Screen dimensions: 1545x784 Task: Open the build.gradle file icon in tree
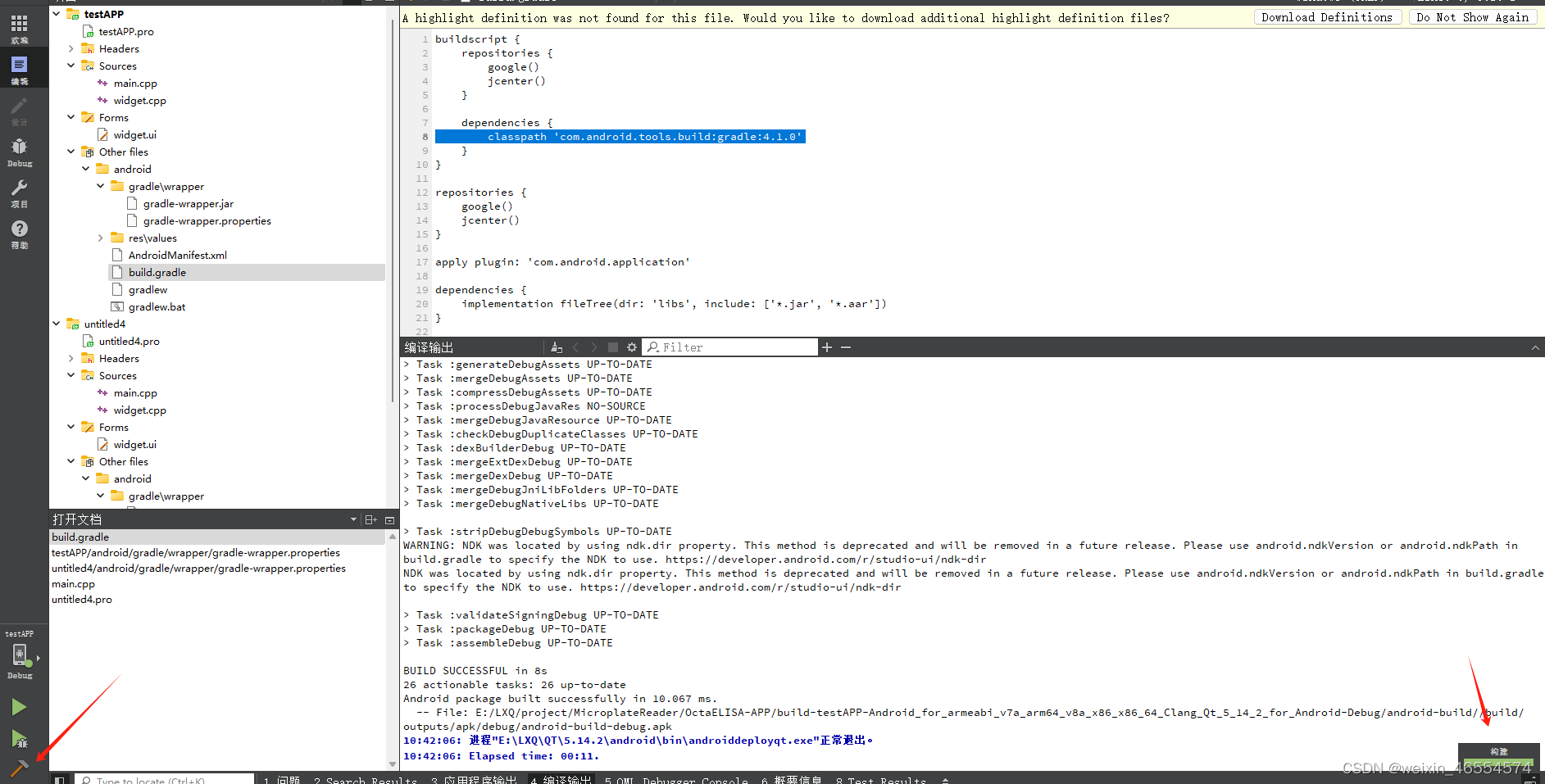(x=117, y=272)
